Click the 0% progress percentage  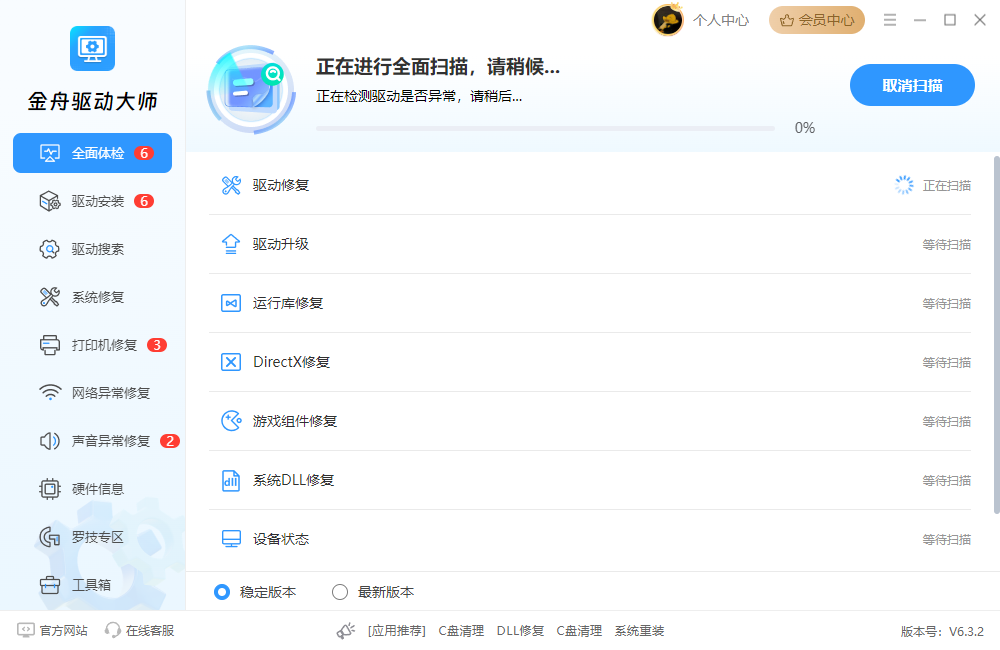click(x=805, y=128)
